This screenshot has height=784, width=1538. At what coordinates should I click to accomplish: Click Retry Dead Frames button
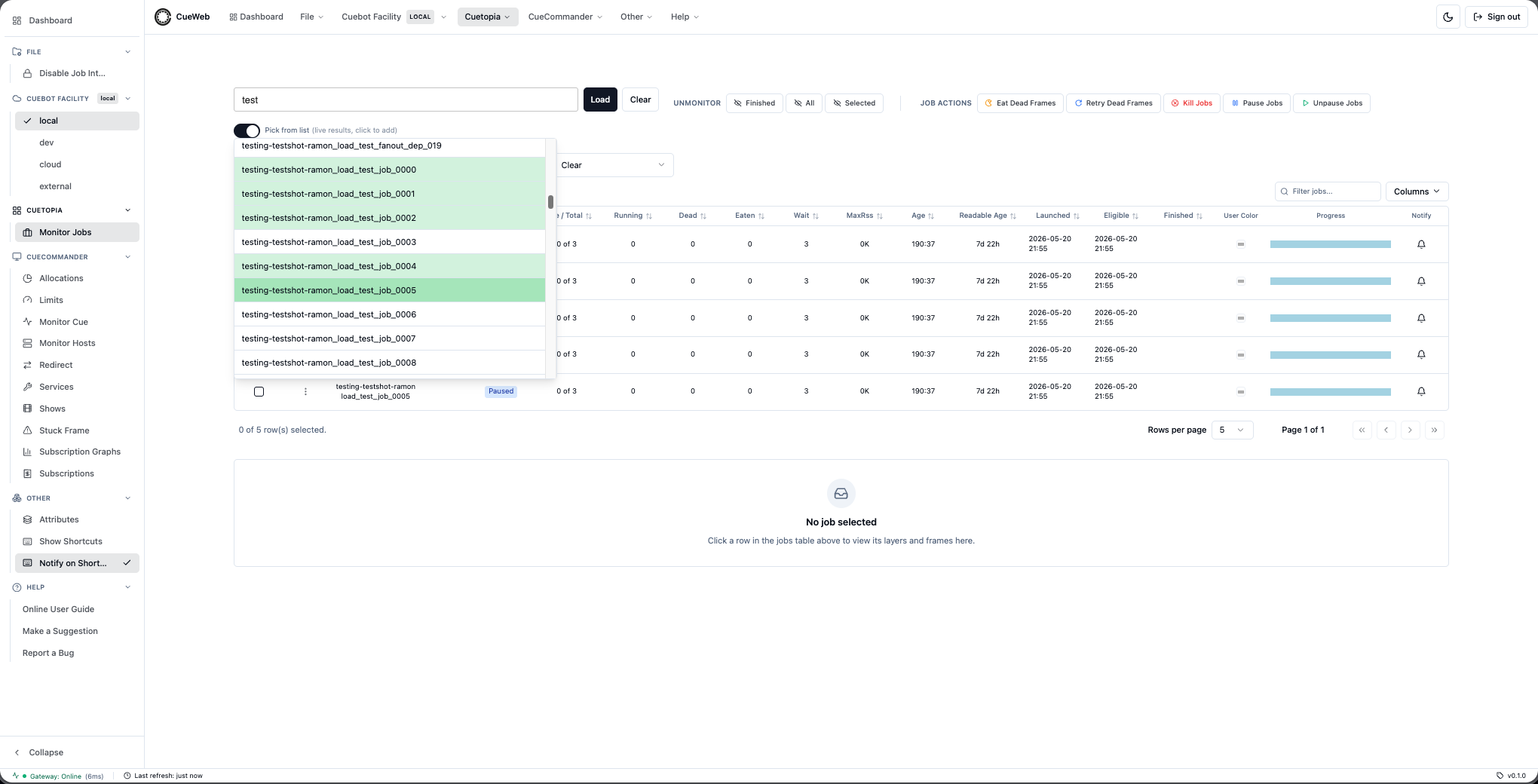pyautogui.click(x=1114, y=103)
